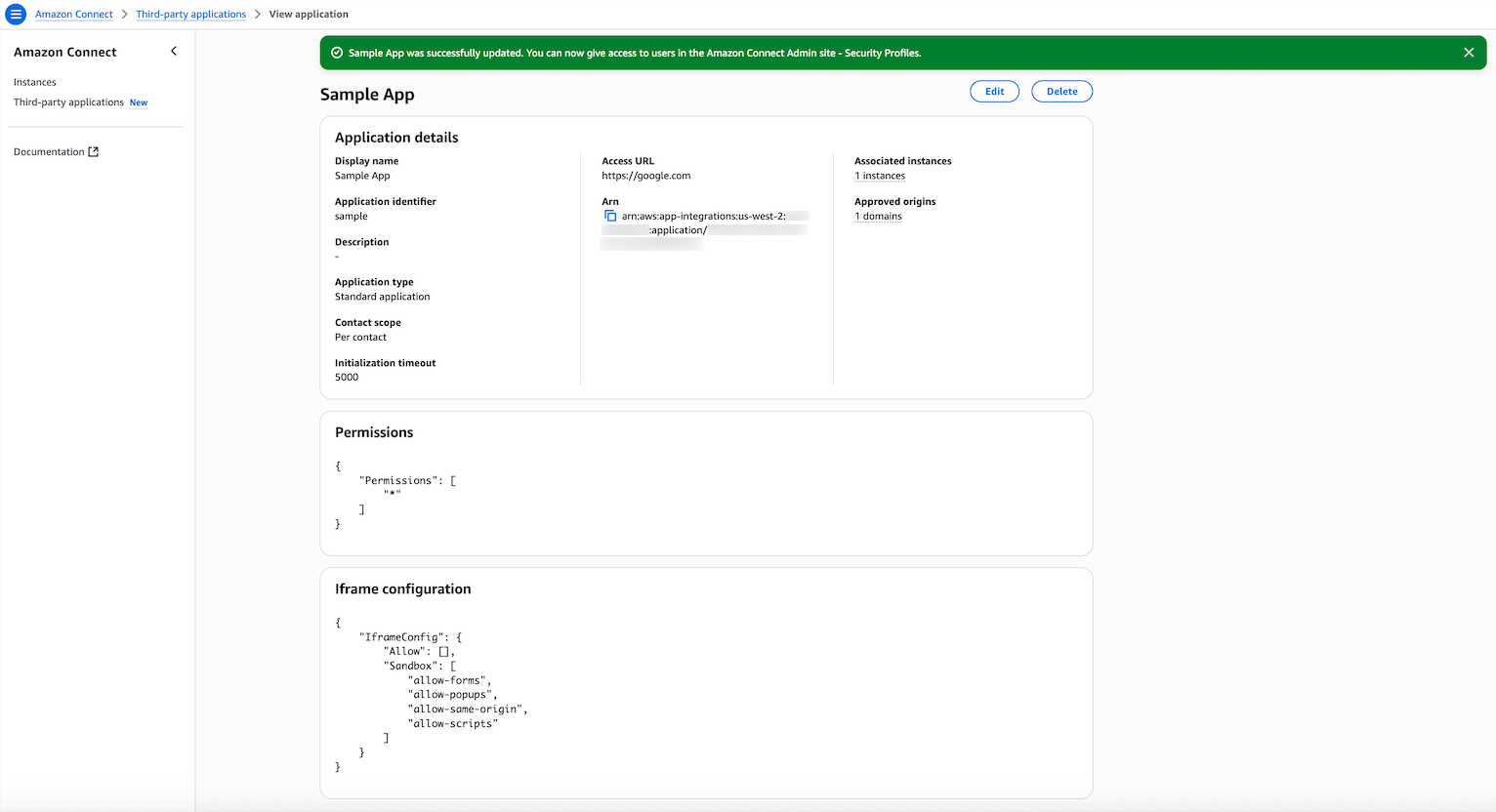
Task: Dismiss the success notification banner
Action: click(1469, 52)
